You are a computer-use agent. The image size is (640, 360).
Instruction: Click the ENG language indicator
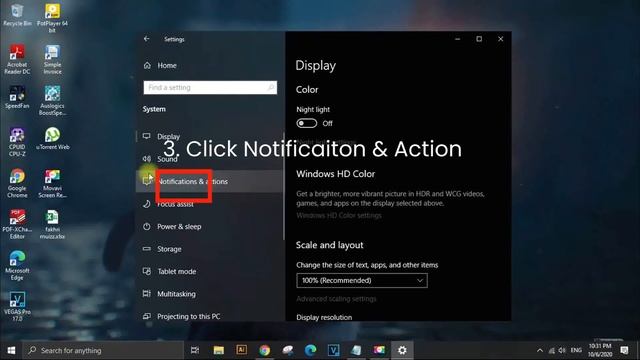click(576, 350)
